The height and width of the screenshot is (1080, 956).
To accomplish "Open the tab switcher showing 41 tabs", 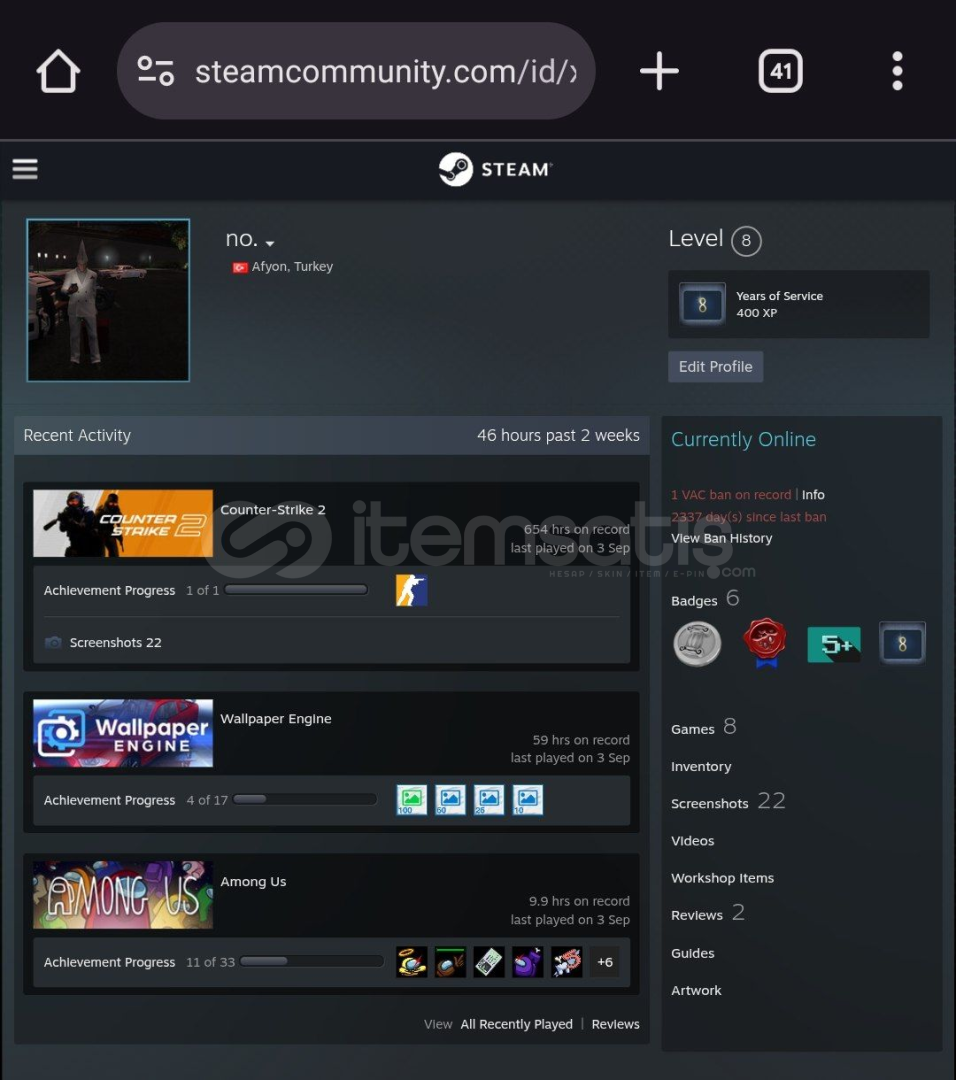I will coord(780,71).
